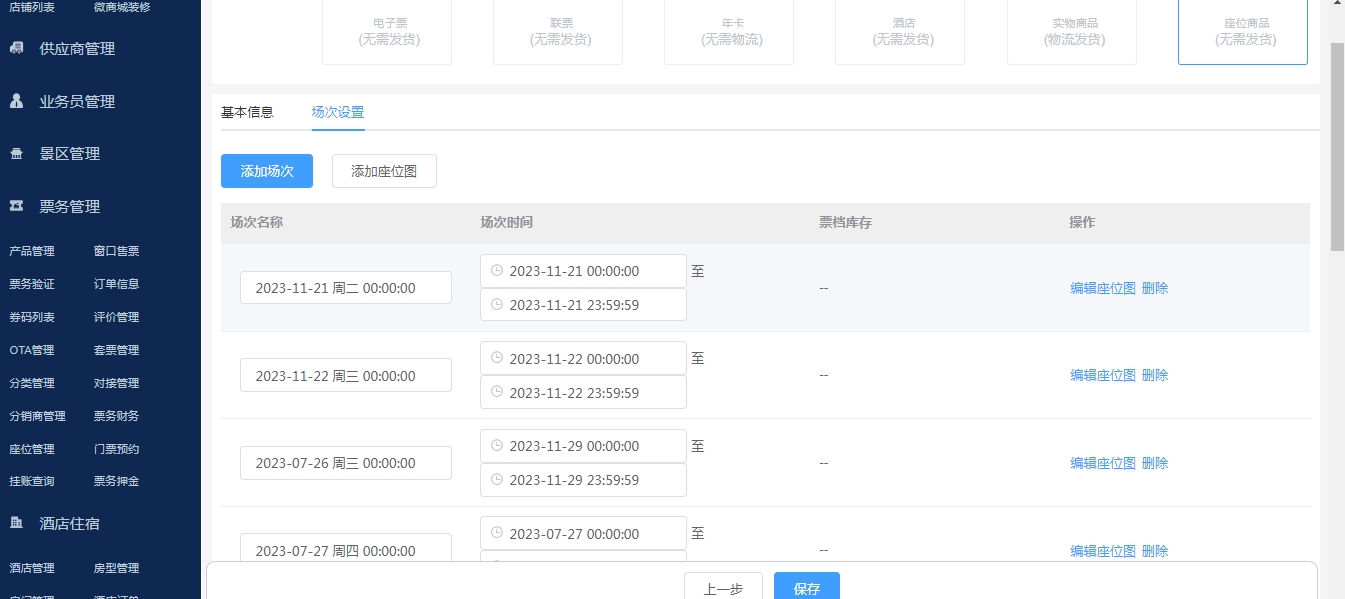
Task: Open 产品管理 in the sidebar menu
Action: pos(32,251)
